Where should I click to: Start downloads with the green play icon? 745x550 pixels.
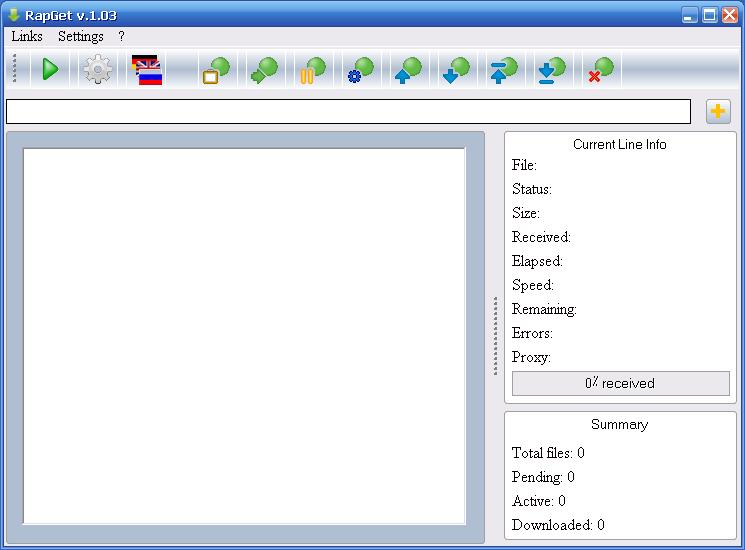click(x=50, y=70)
